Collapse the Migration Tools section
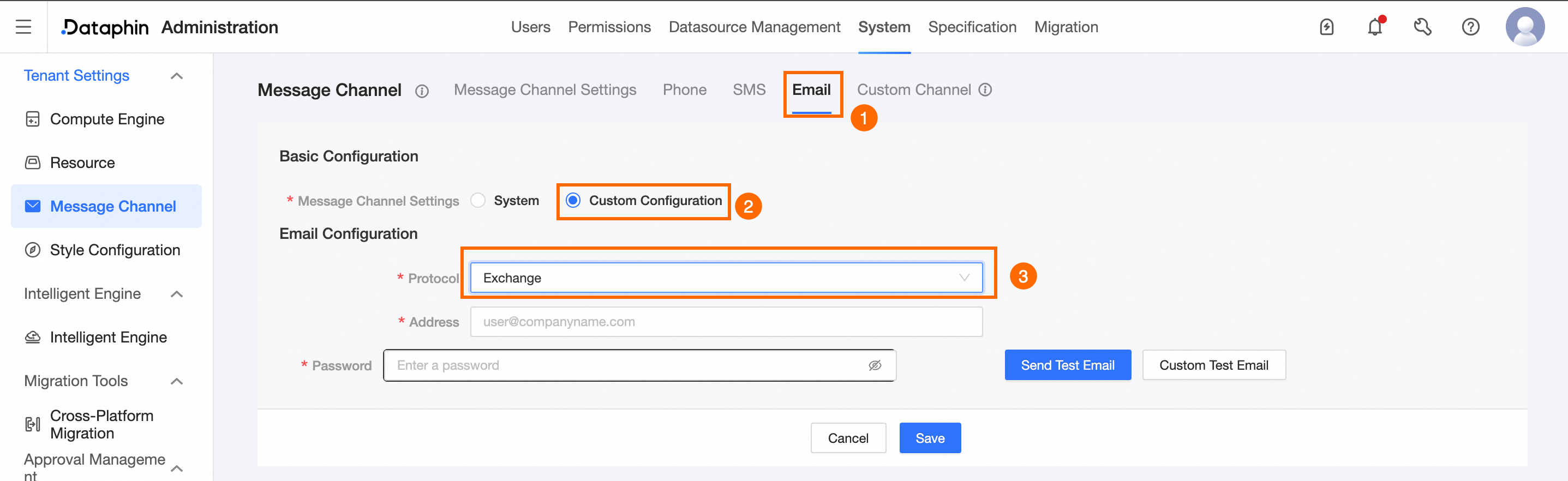 click(177, 381)
